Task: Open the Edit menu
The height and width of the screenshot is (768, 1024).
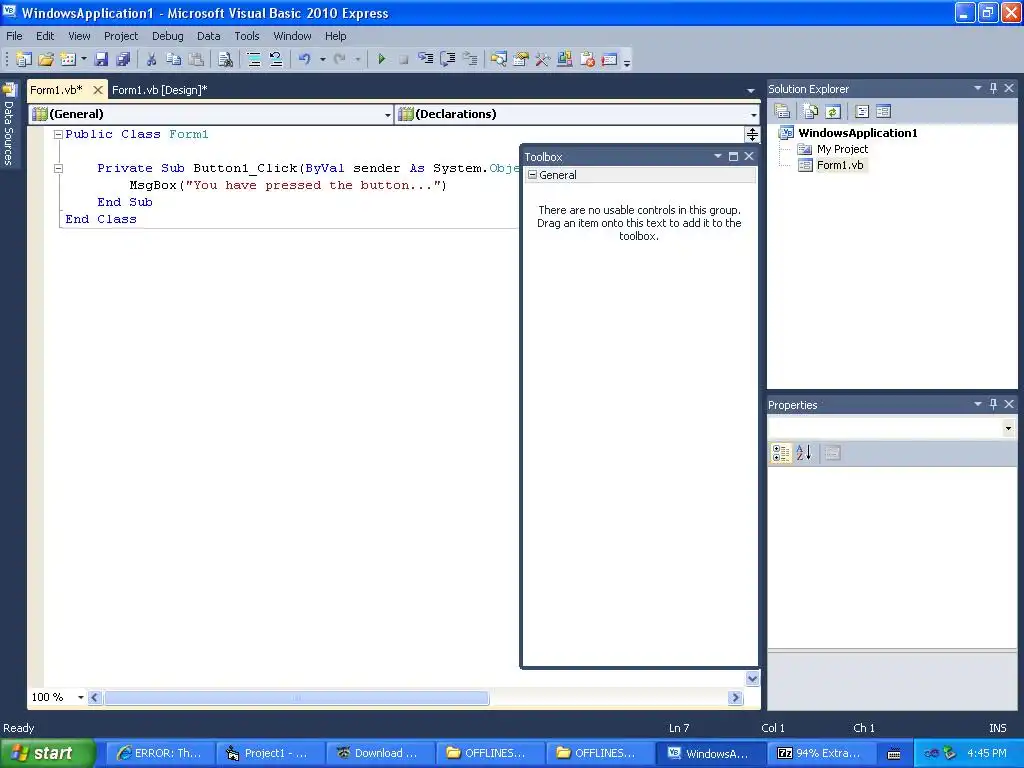Action: [45, 36]
